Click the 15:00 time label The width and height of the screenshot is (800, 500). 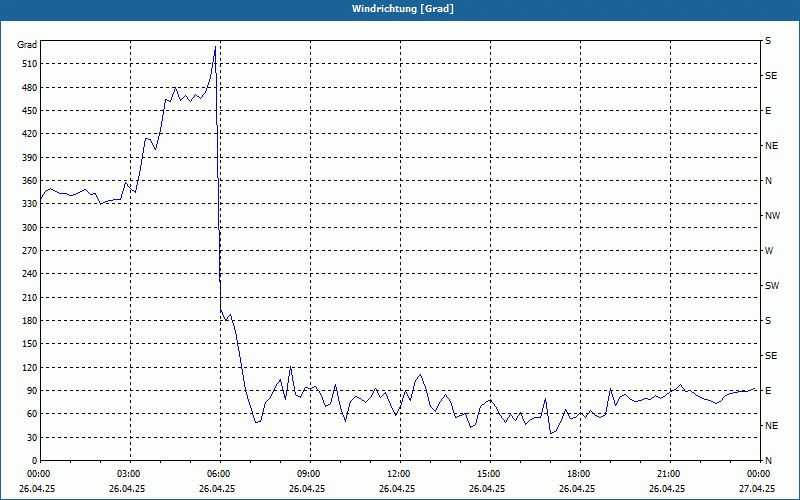(490, 474)
